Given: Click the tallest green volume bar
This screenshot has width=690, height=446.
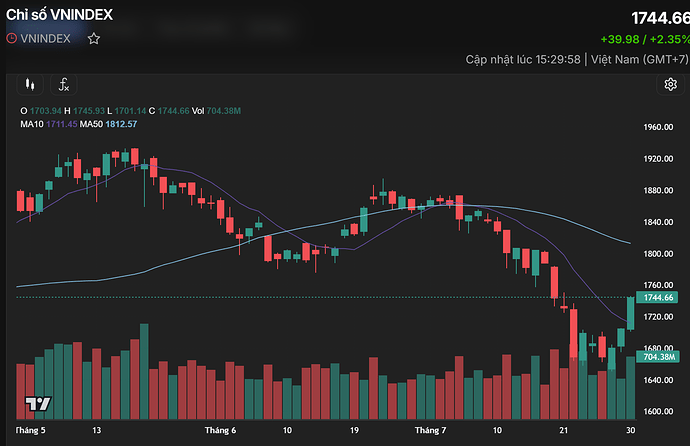Looking at the screenshot, I should tap(144, 371).
